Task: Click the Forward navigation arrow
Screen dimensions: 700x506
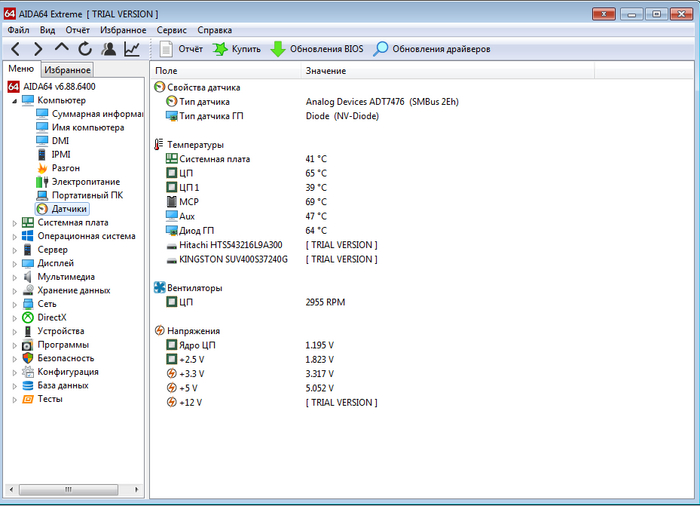Action: 38,49
